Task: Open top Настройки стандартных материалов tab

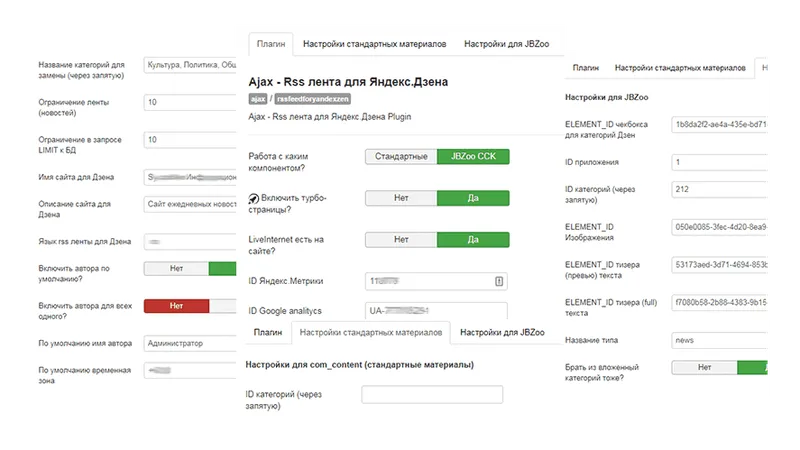Action: coord(374,44)
